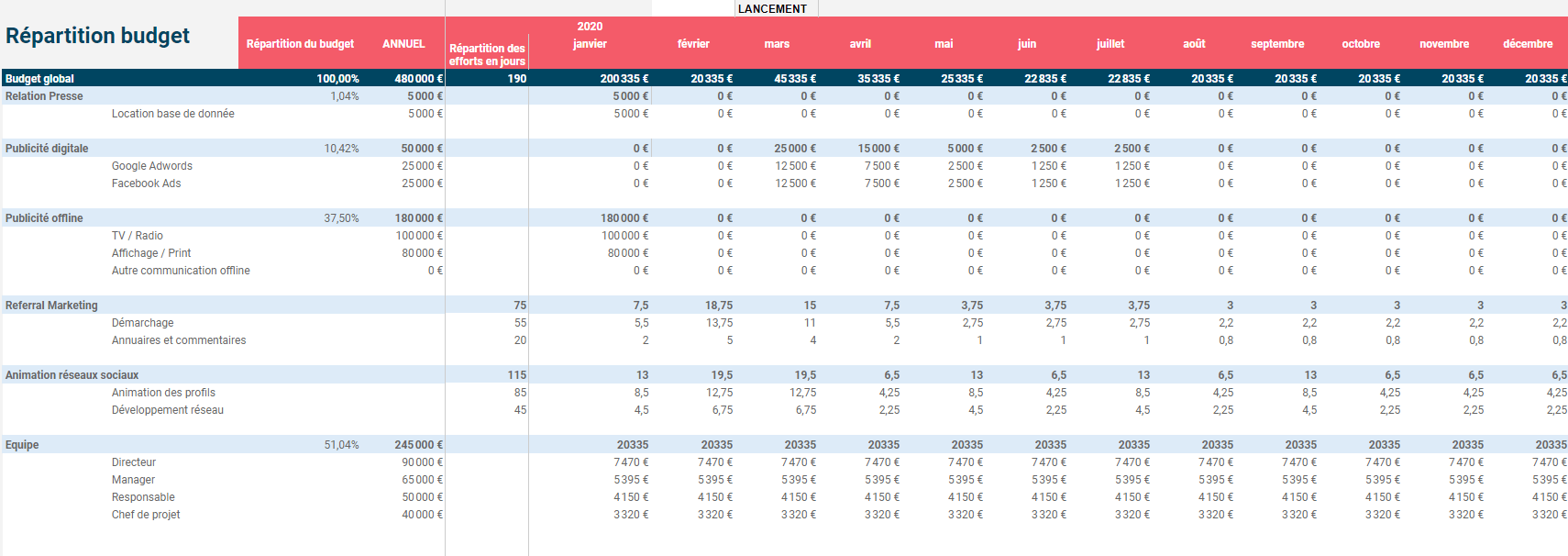
Task: Select the 'Animation réseaux sociaux' category label
Action: [72, 375]
